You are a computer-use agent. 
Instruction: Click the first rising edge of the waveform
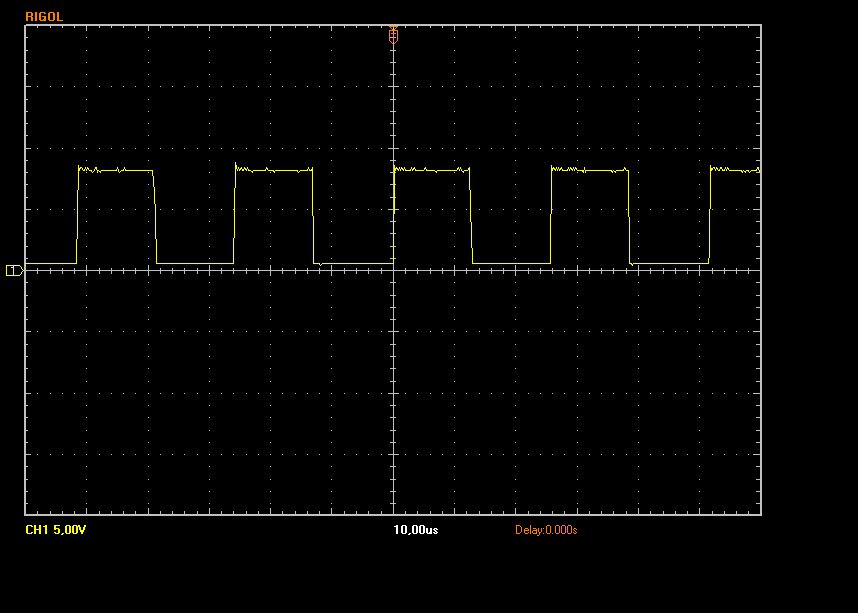pyautogui.click(x=77, y=216)
